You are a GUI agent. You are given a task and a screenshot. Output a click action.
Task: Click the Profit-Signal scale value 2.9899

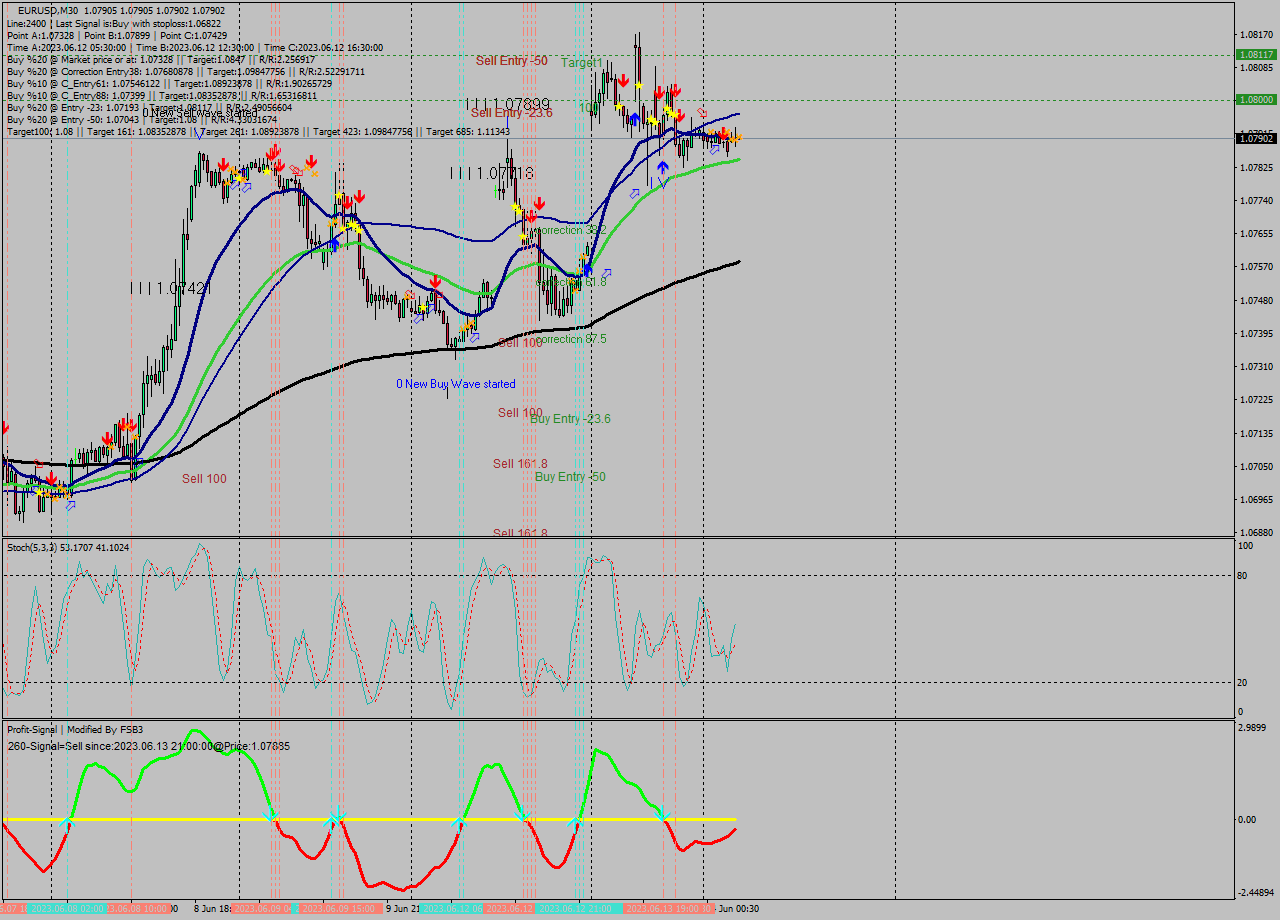point(1252,728)
